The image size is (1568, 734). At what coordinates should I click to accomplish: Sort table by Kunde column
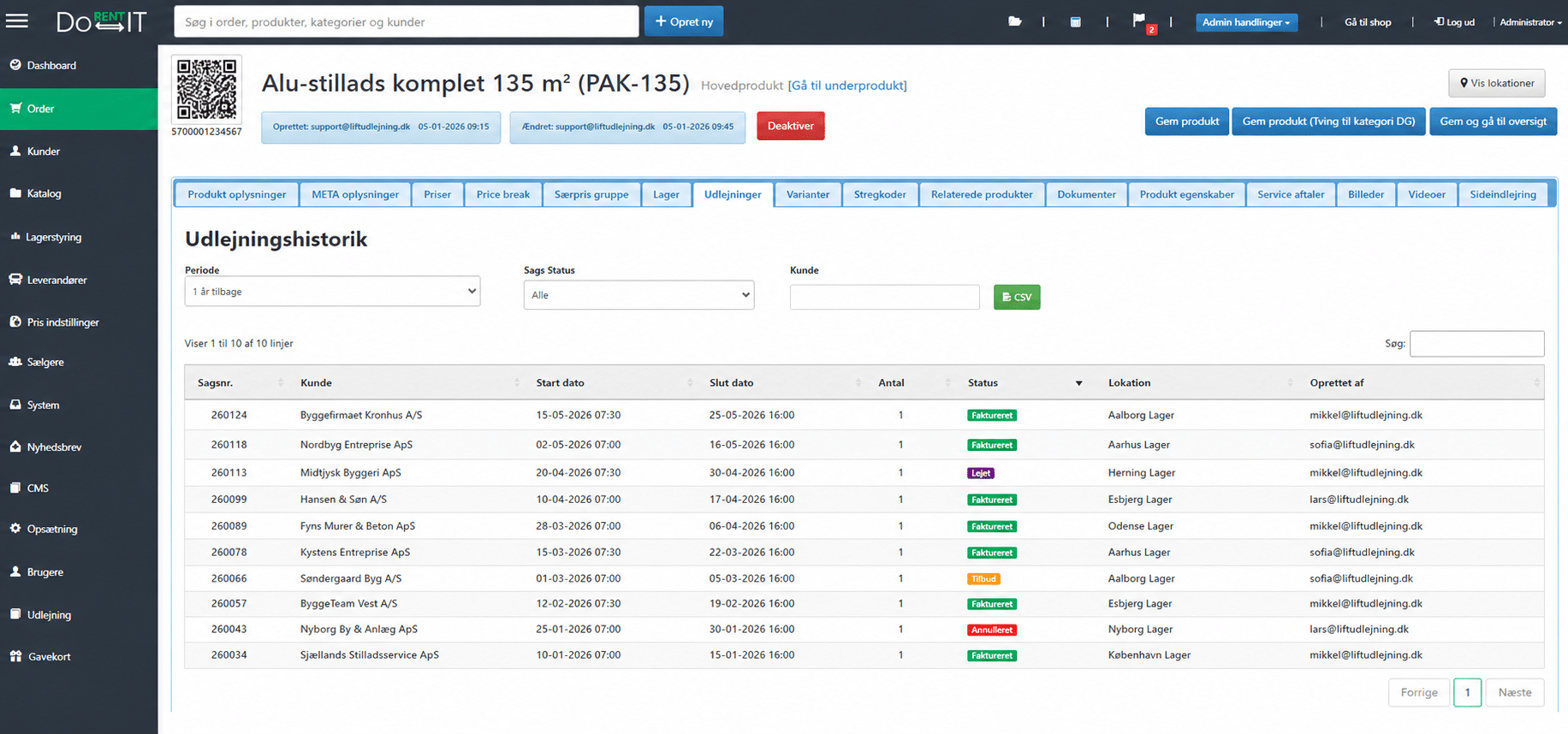[x=407, y=382]
